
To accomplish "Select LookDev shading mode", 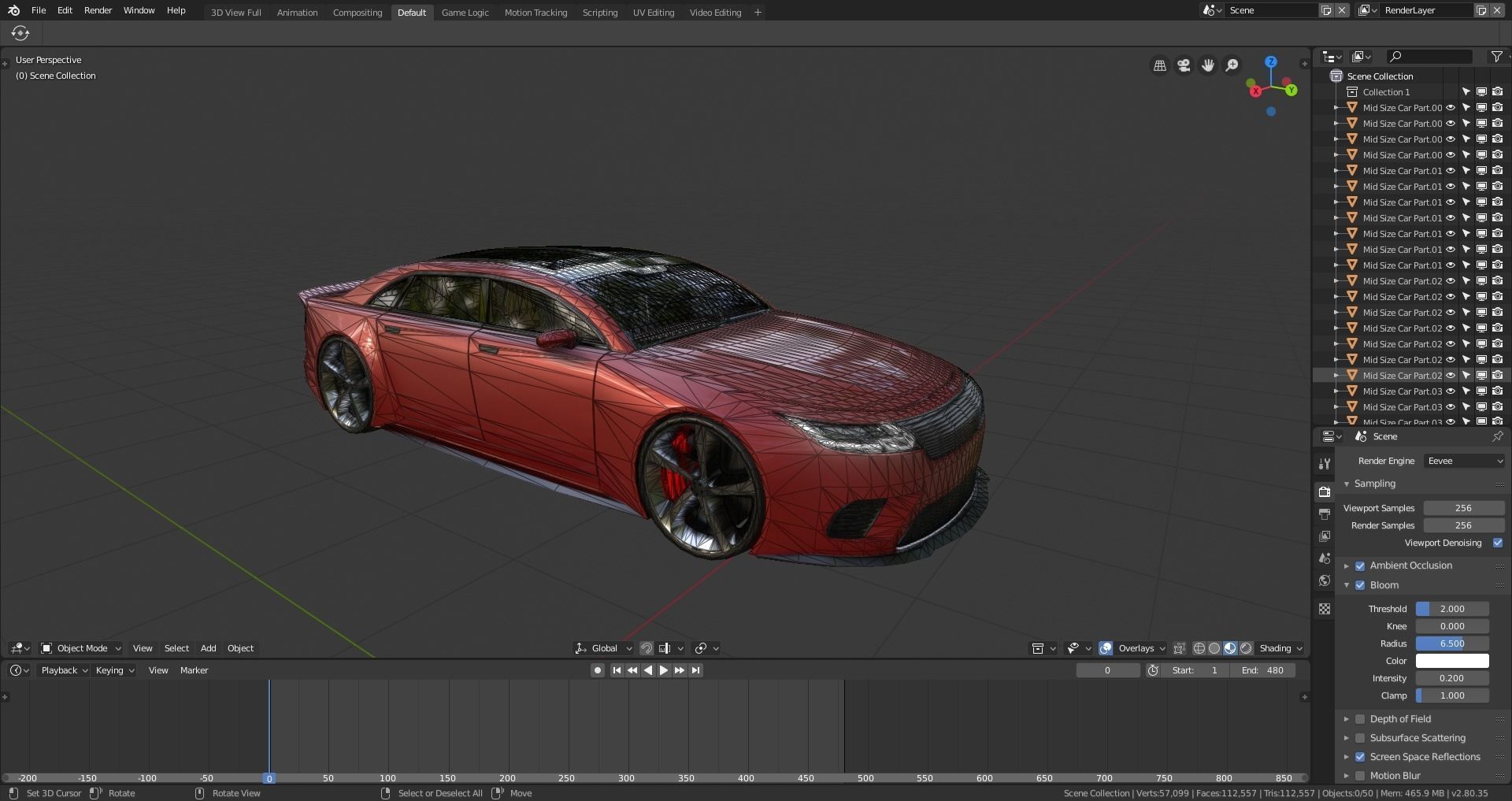I will [x=1230, y=648].
